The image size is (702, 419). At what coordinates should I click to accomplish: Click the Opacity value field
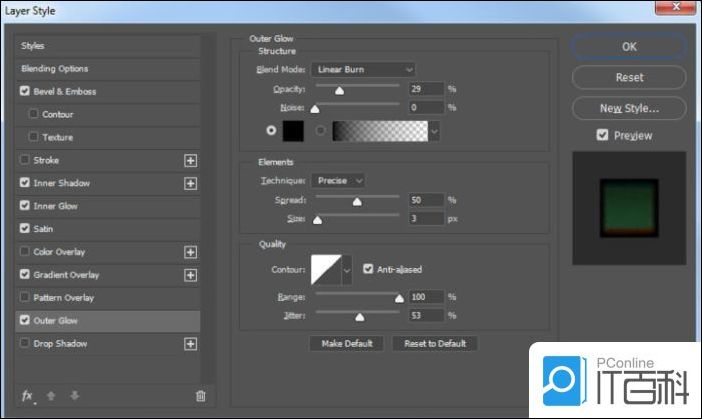(426, 89)
